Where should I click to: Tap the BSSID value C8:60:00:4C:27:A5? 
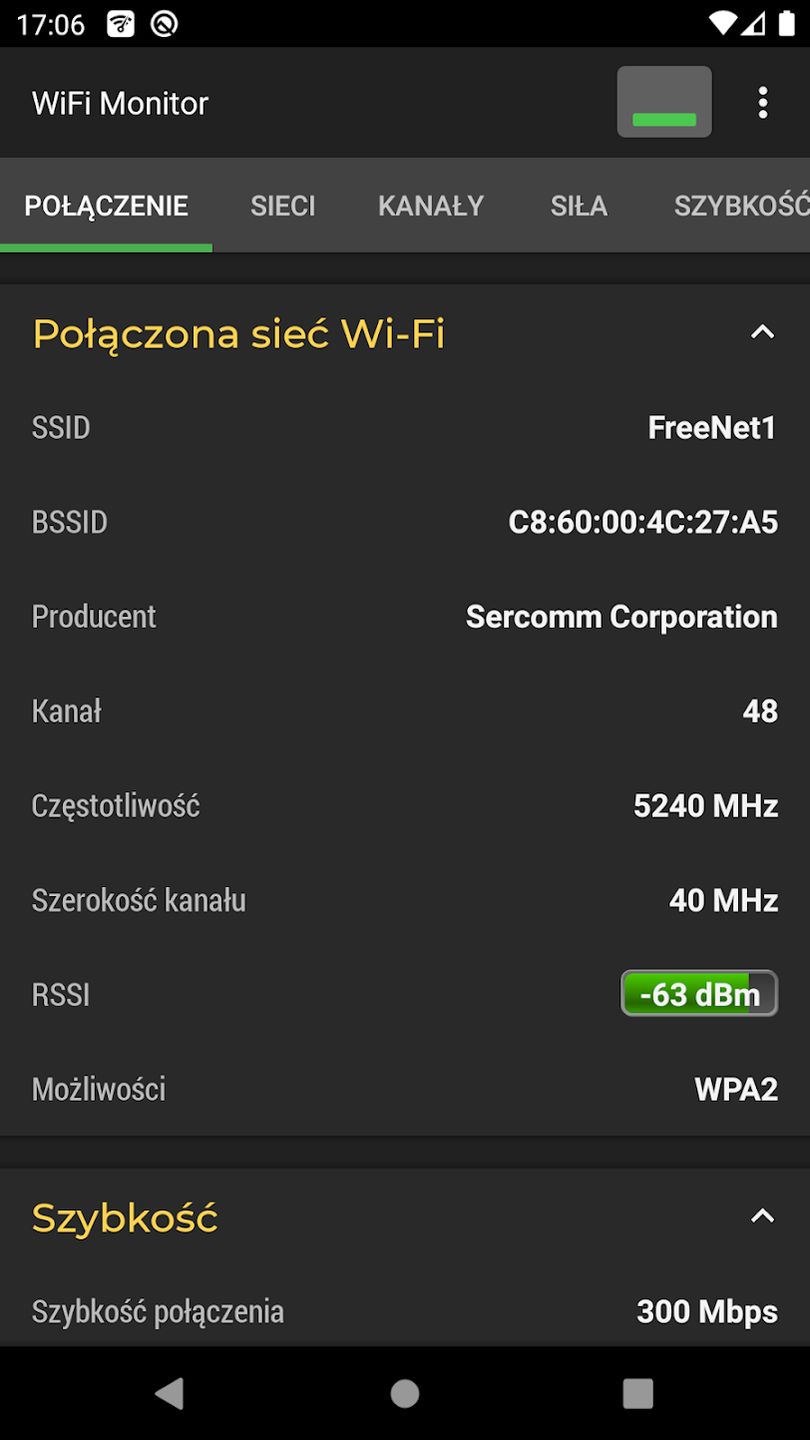[643, 522]
